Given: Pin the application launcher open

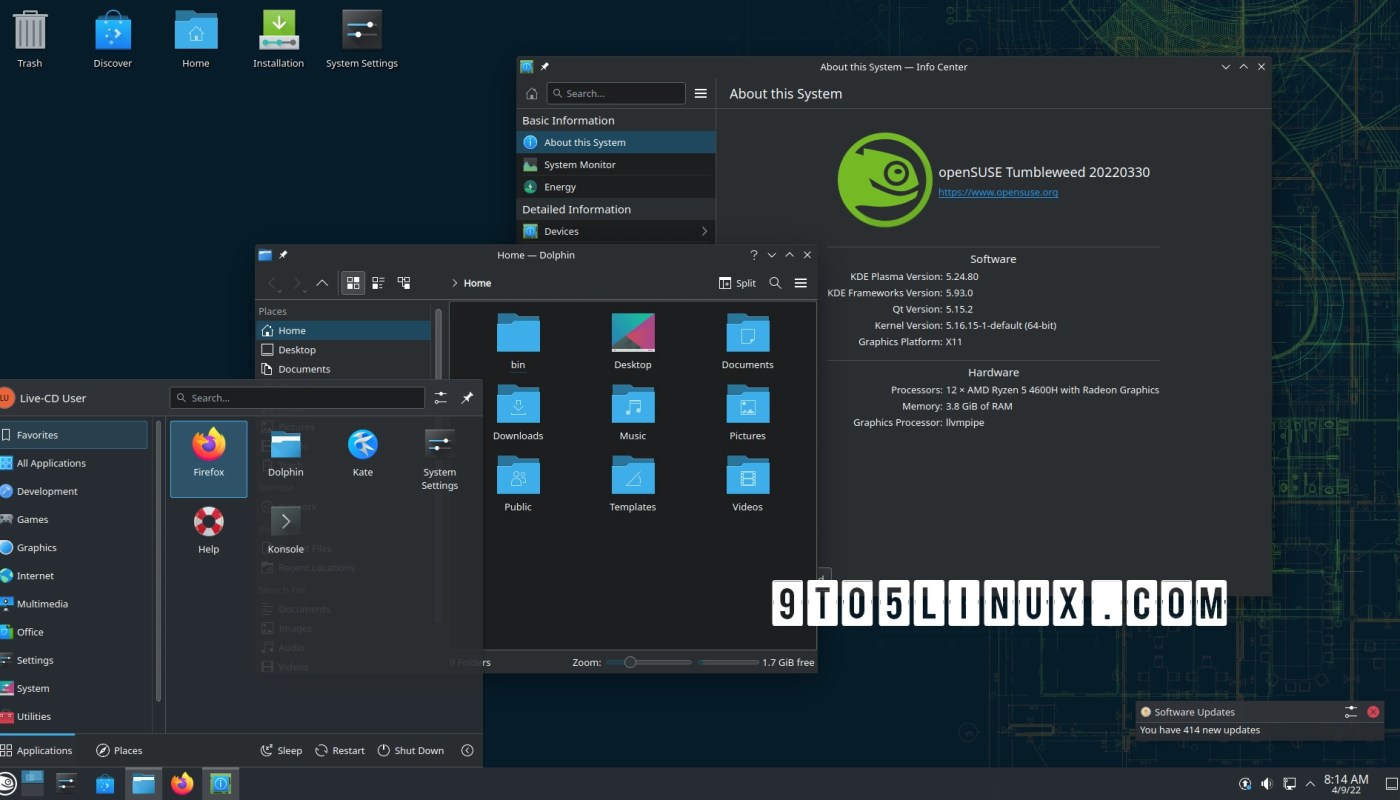Looking at the screenshot, I should pyautogui.click(x=467, y=398).
